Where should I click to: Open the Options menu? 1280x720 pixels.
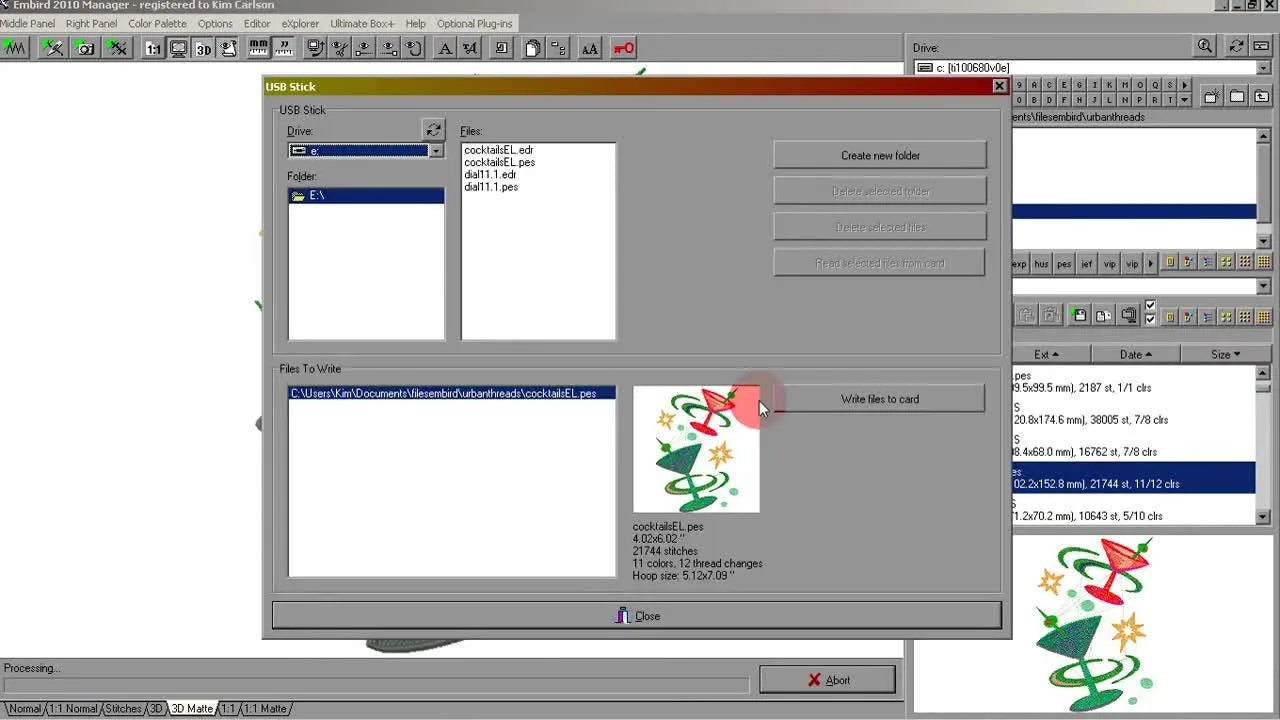click(x=215, y=23)
